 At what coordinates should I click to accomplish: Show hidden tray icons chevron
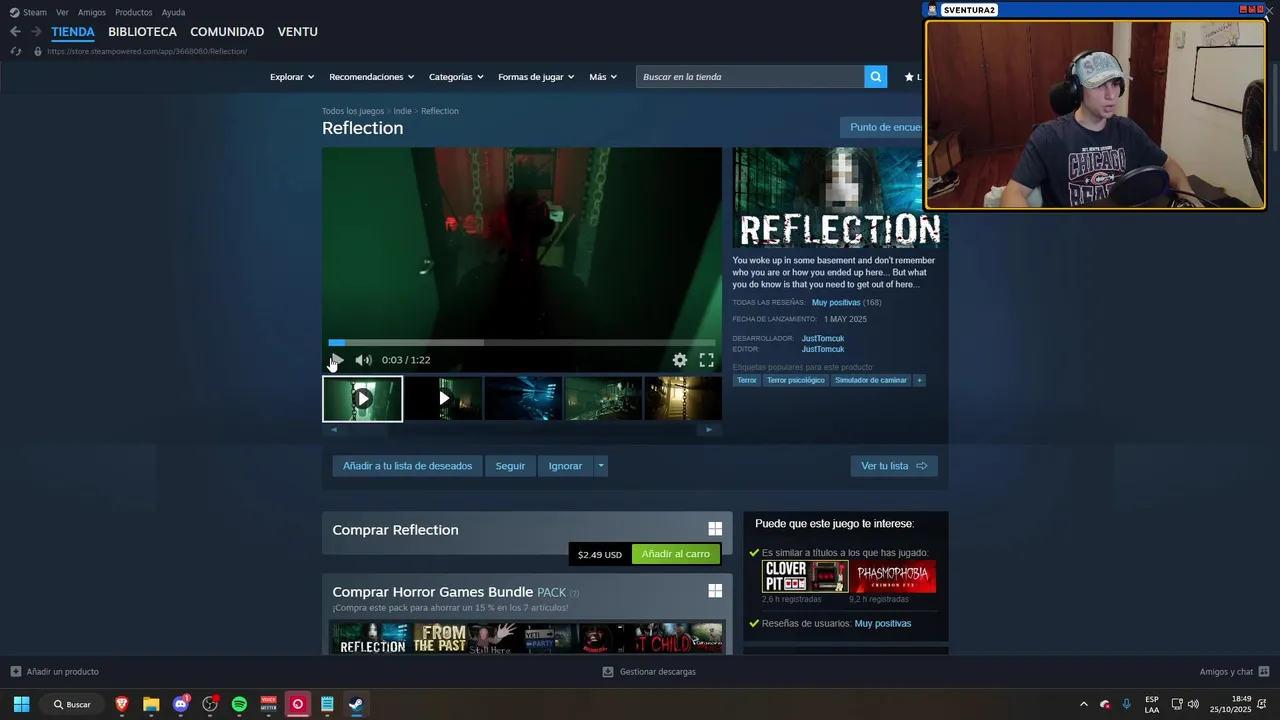pos(1083,704)
